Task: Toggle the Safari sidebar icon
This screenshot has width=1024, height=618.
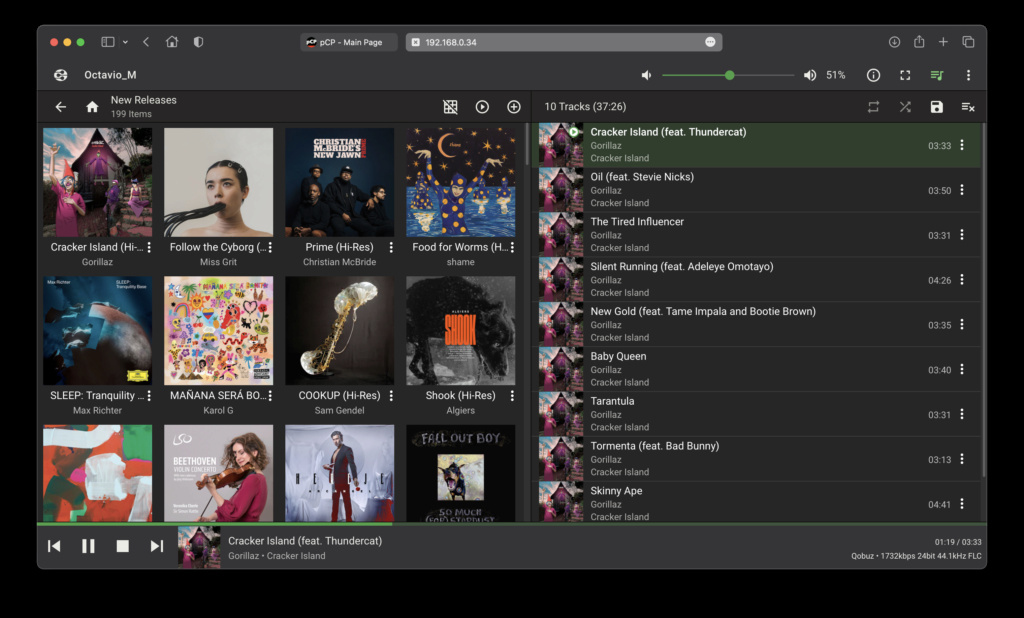Action: pos(108,42)
